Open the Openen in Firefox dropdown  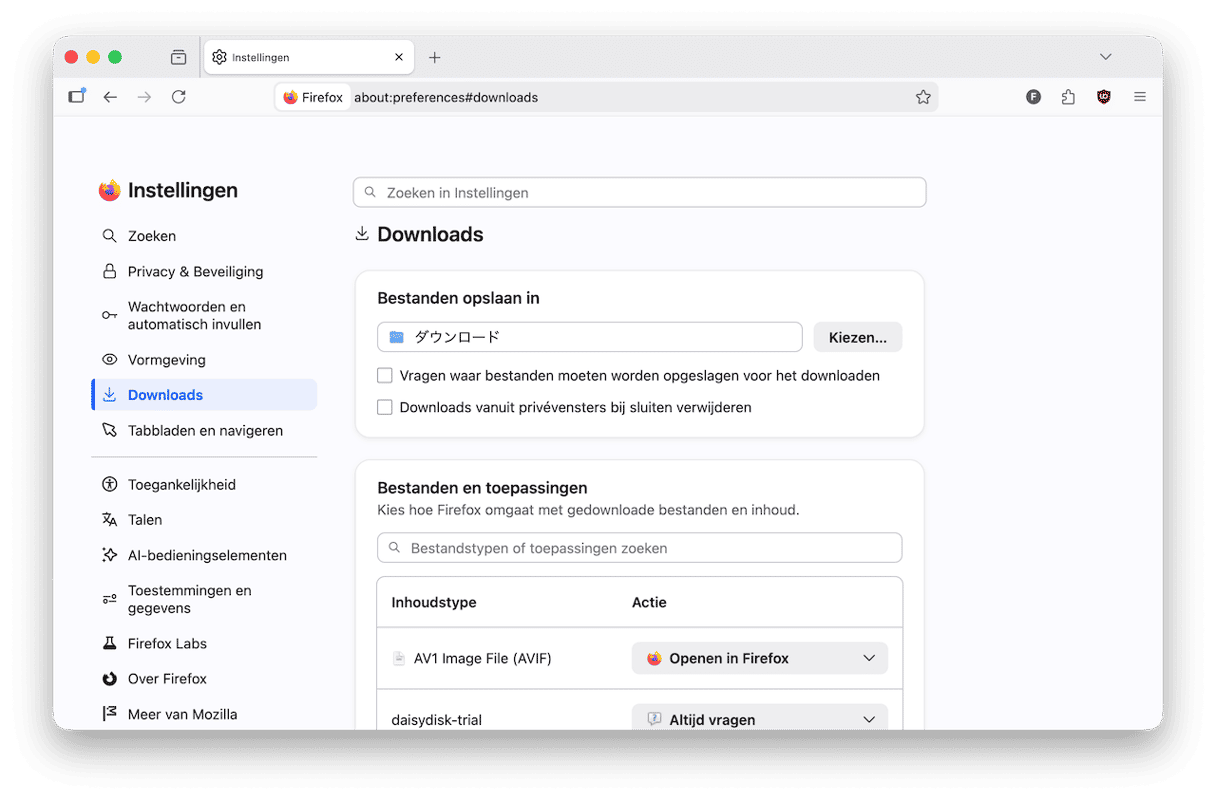click(x=760, y=658)
